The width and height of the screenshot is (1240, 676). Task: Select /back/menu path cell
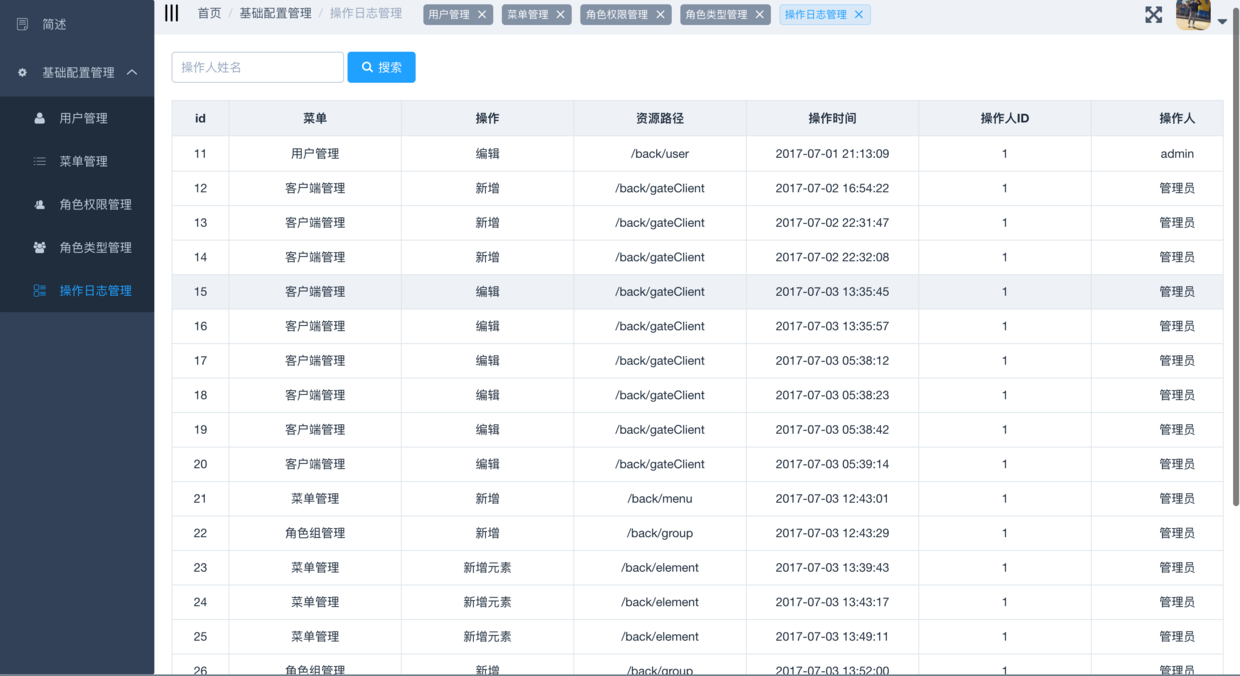coord(660,498)
